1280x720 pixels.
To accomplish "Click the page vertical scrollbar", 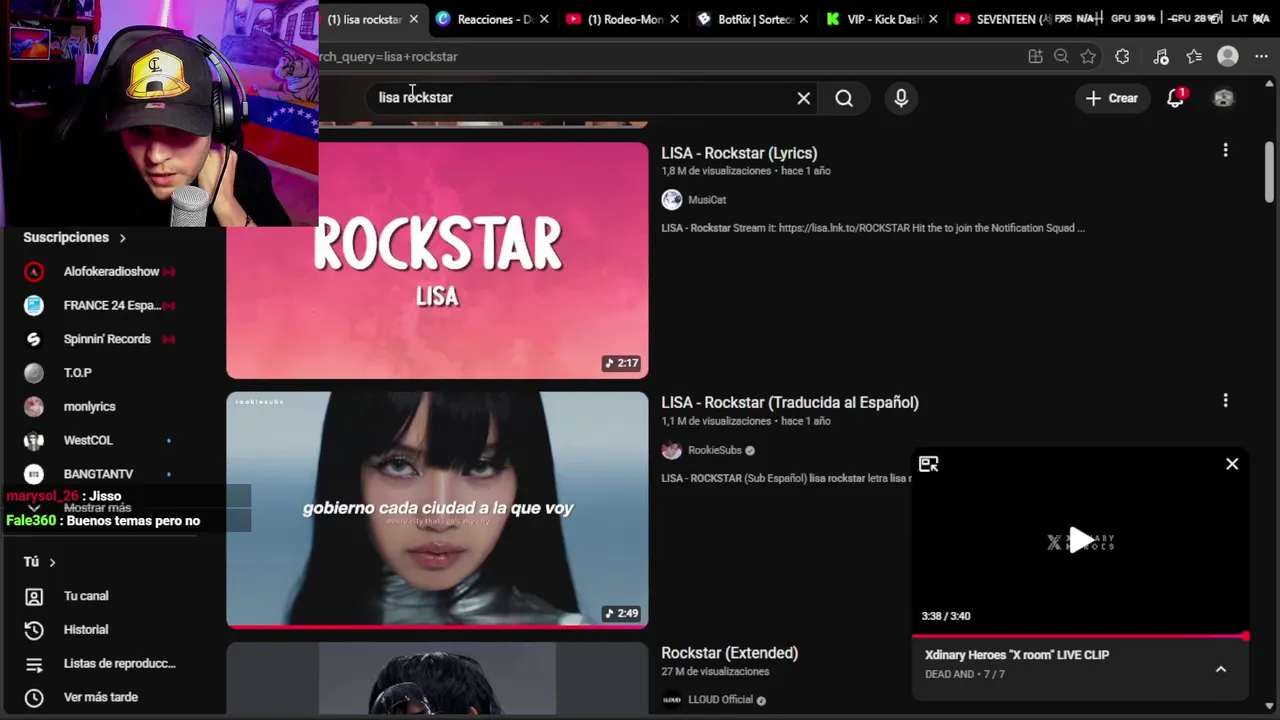I will coord(1269,170).
